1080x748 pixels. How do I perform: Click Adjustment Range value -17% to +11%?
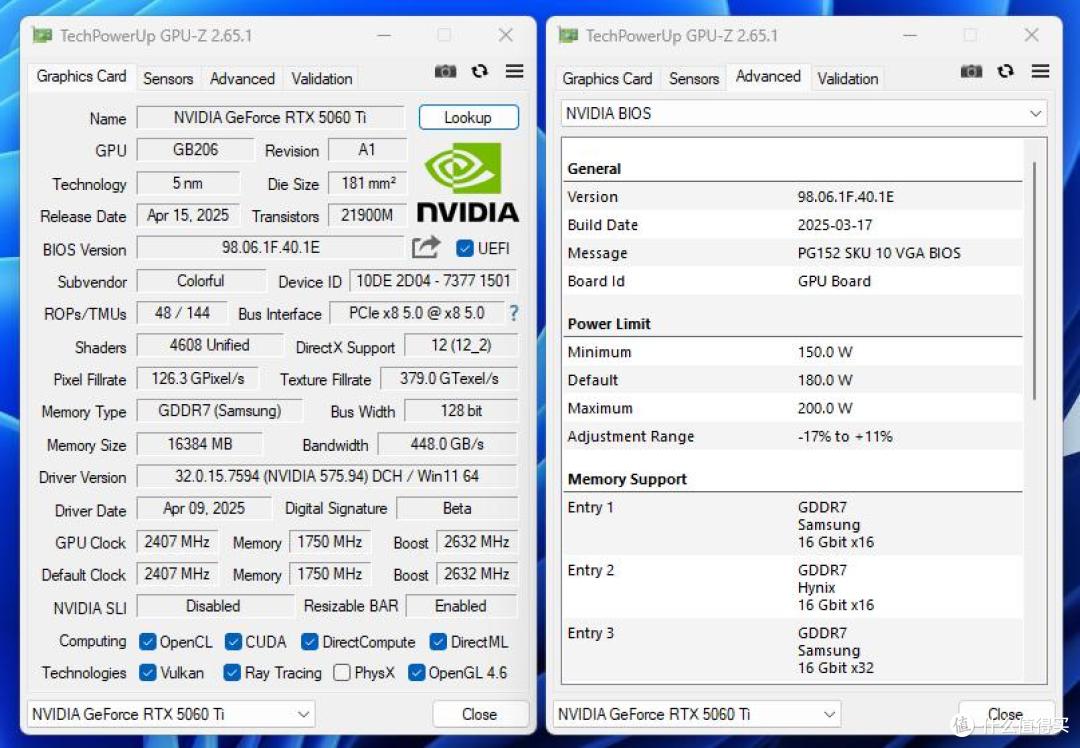point(845,437)
